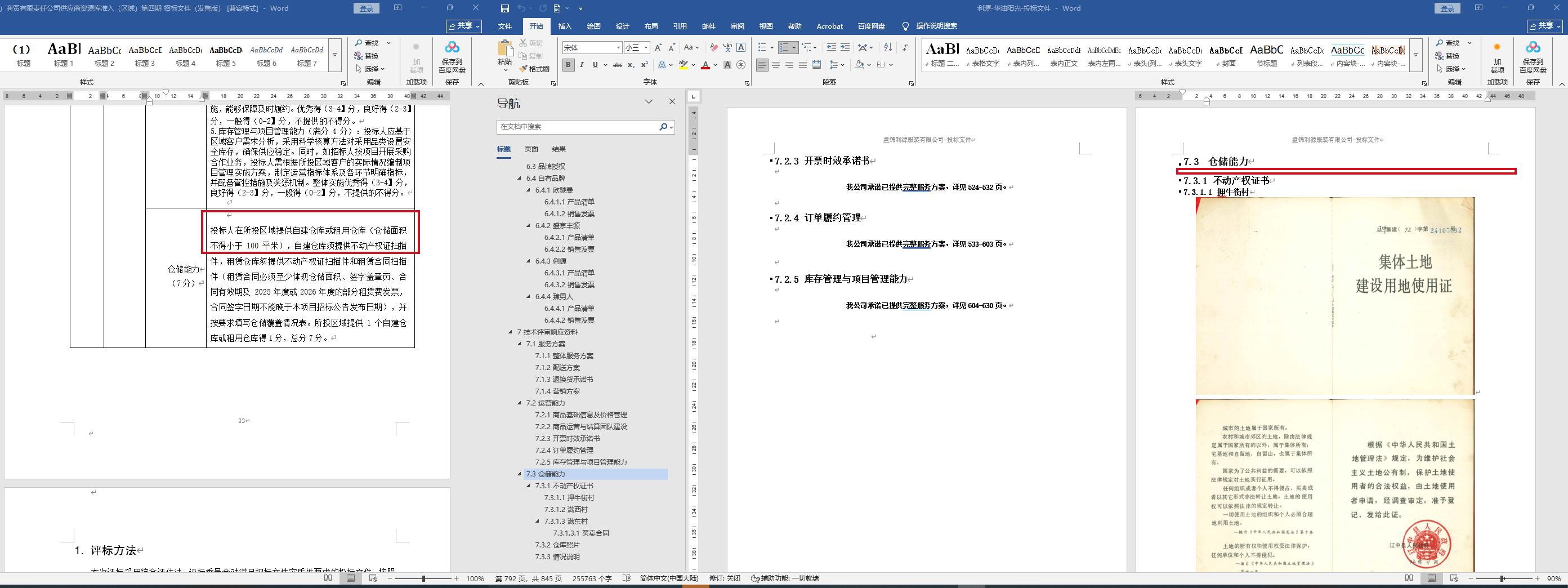Toggle center alignment

(x=775, y=65)
